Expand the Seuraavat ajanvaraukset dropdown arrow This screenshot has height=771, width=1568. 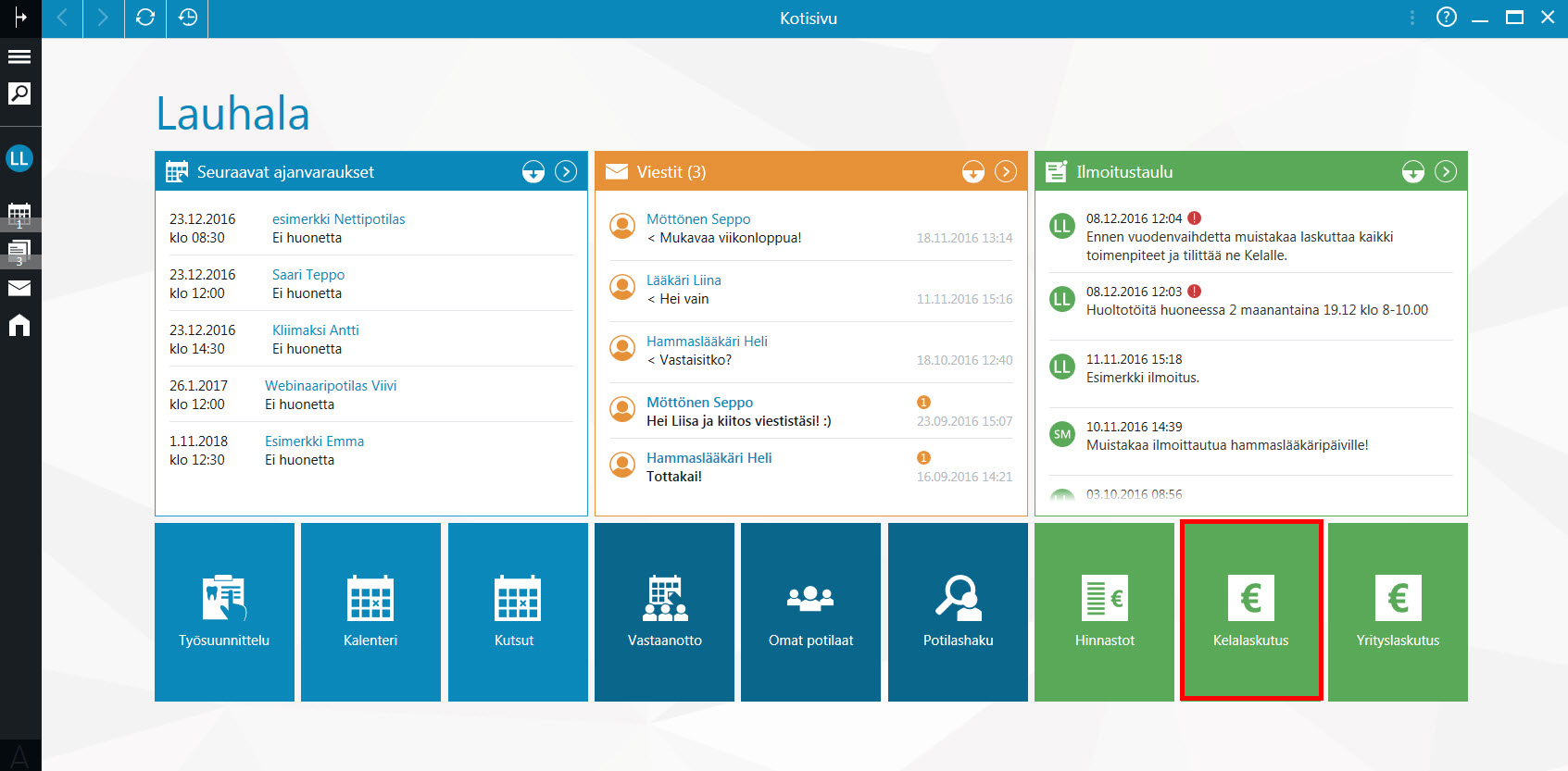[533, 172]
